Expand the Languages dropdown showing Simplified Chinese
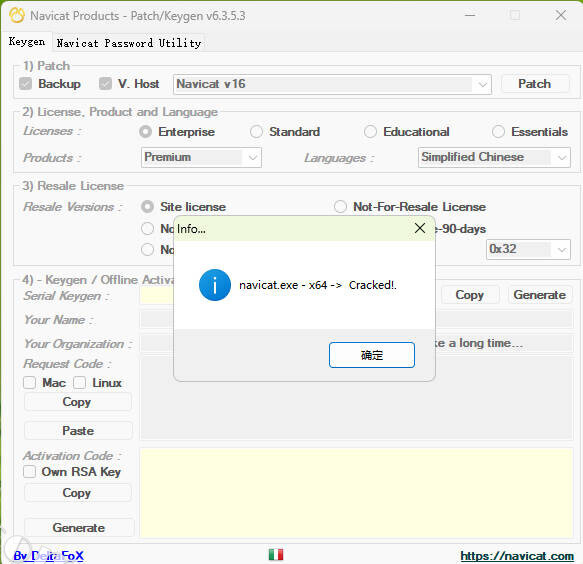The height and width of the screenshot is (564, 583). pos(494,157)
